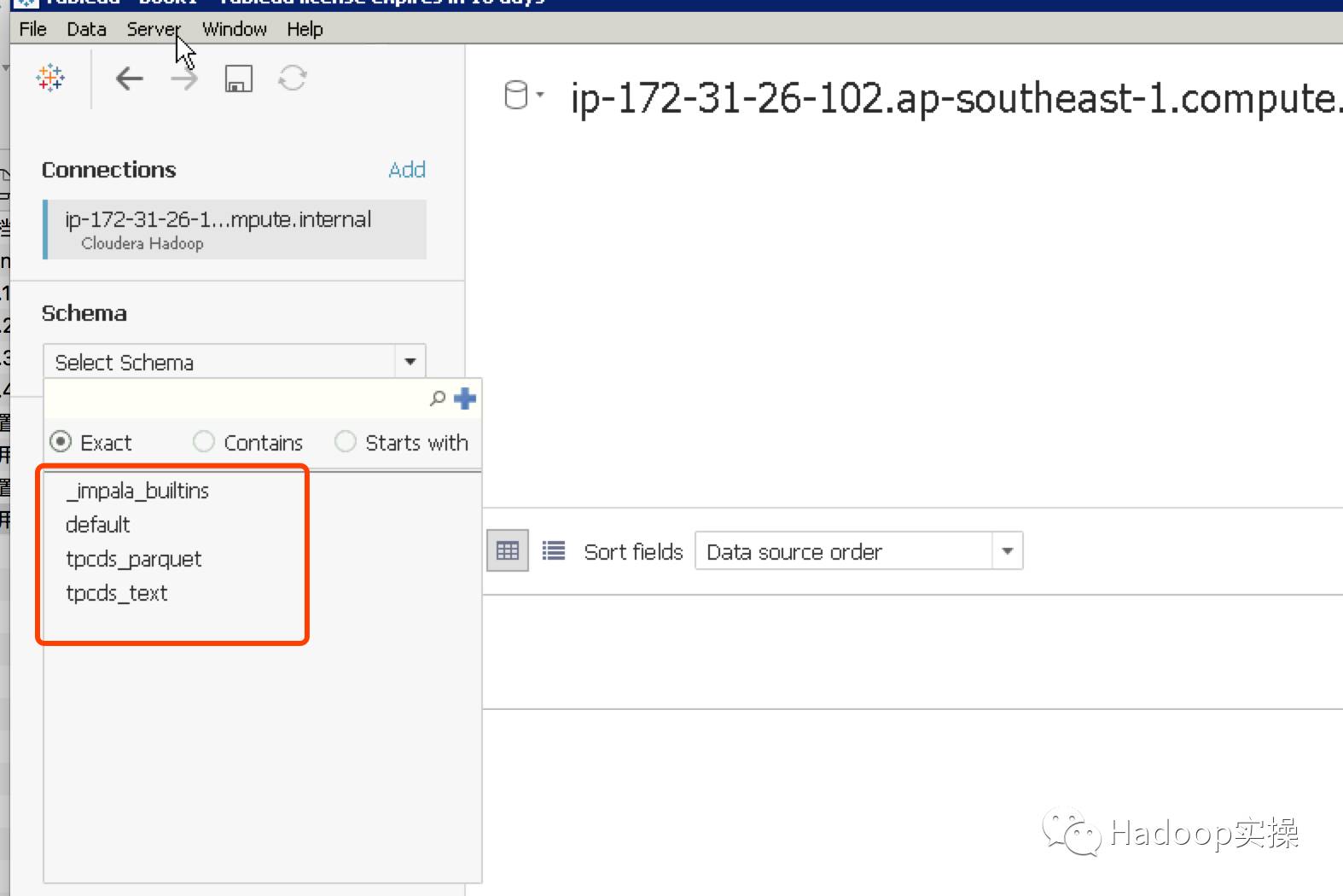Go back with the left arrow

[129, 79]
